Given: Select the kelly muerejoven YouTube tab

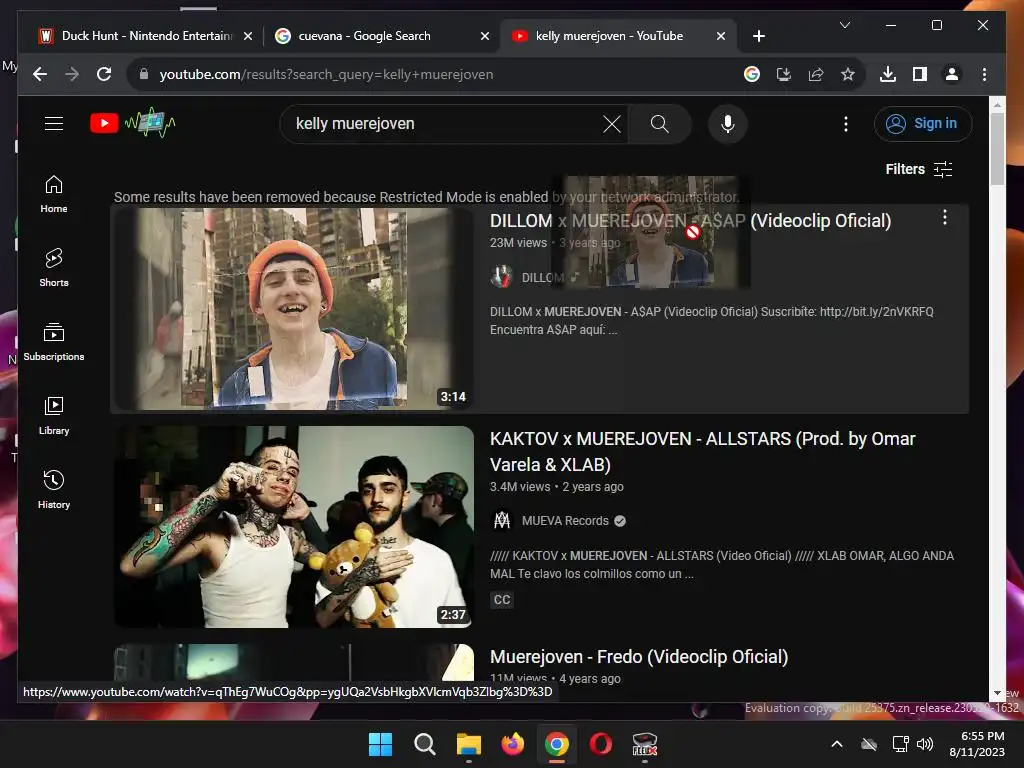Looking at the screenshot, I should (x=609, y=36).
